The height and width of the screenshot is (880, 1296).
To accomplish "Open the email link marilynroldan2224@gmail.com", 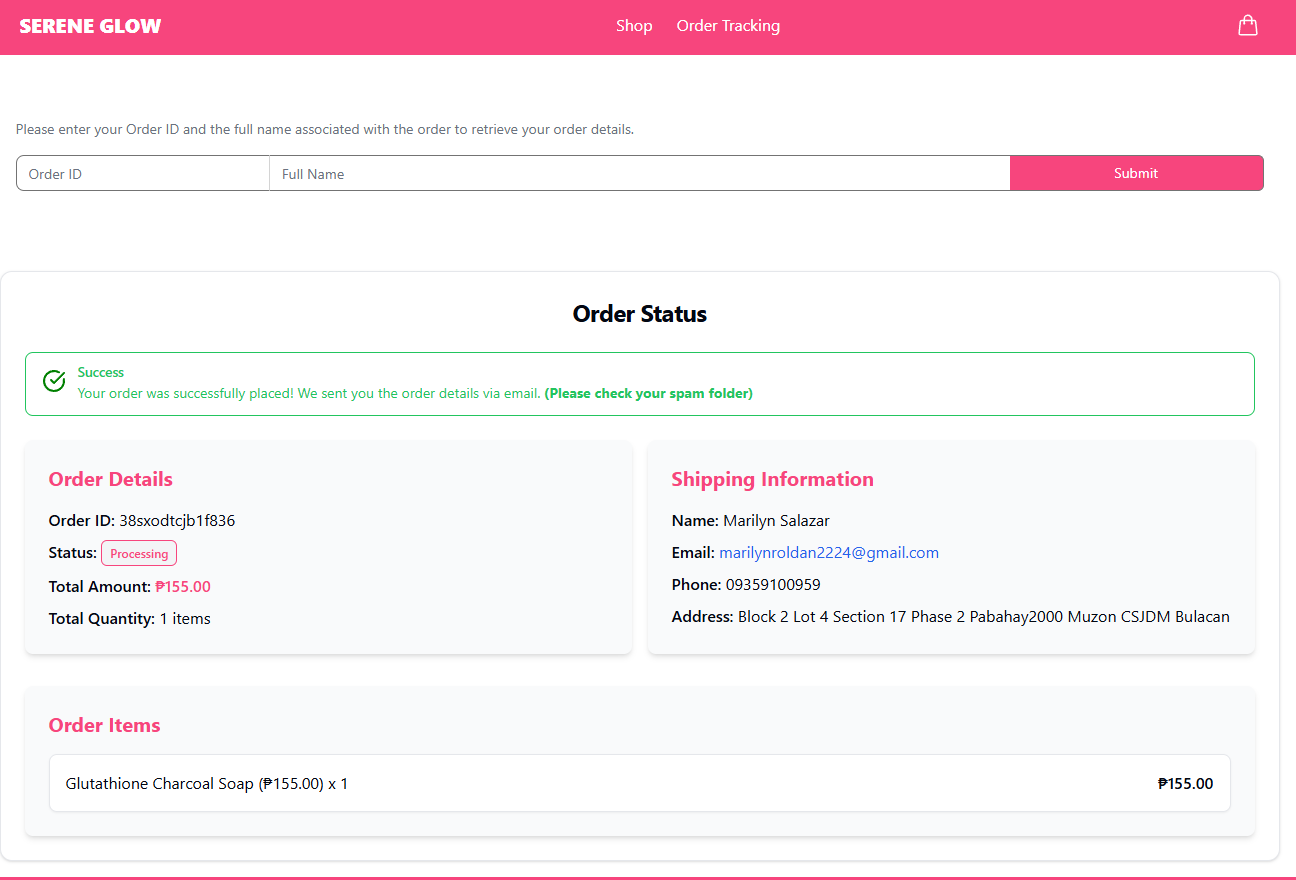I will click(829, 552).
